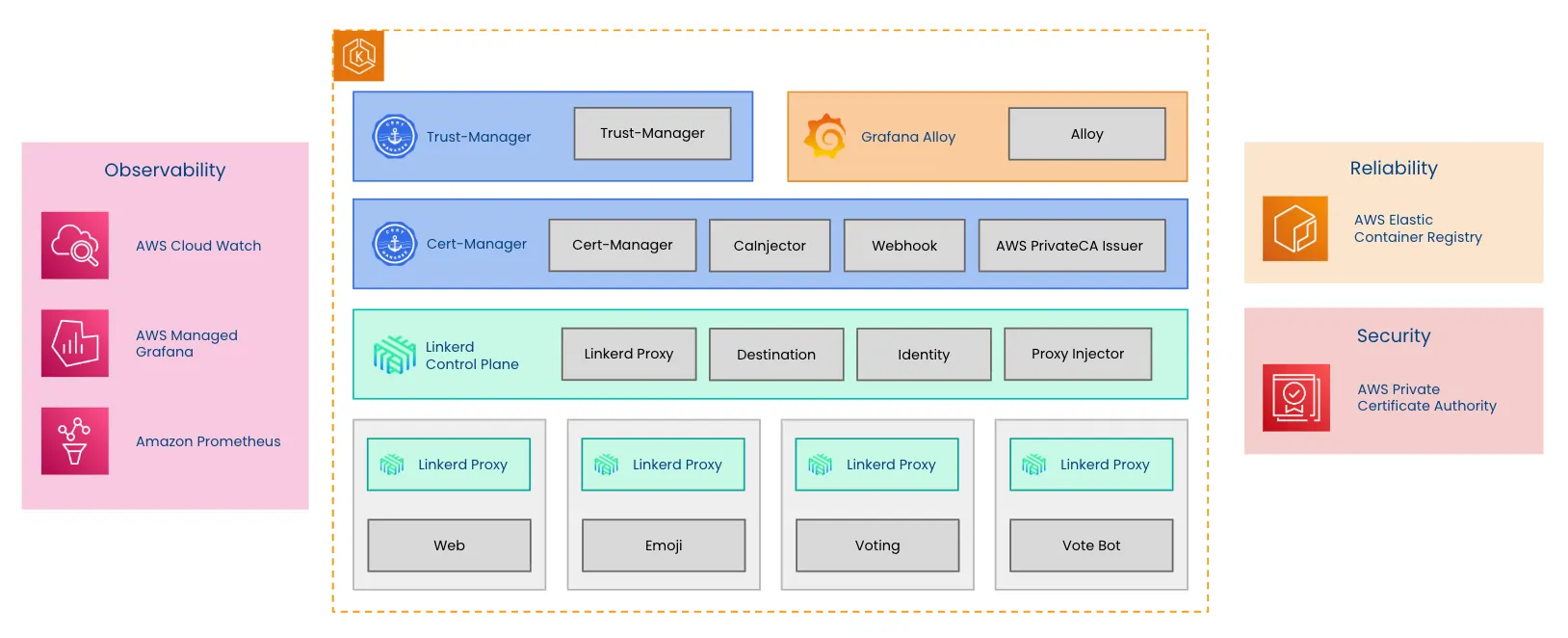Click the AWS Cloud Watch icon

click(x=75, y=246)
